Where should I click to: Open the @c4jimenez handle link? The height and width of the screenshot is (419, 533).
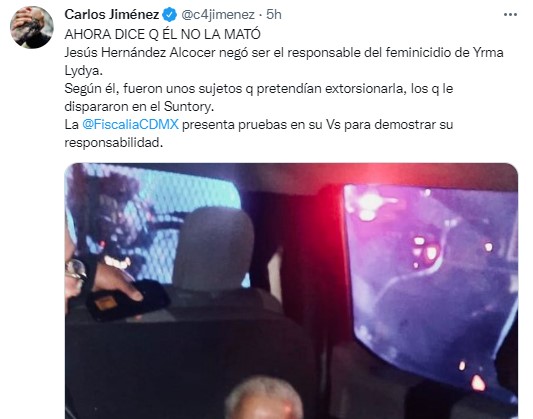coord(218,15)
